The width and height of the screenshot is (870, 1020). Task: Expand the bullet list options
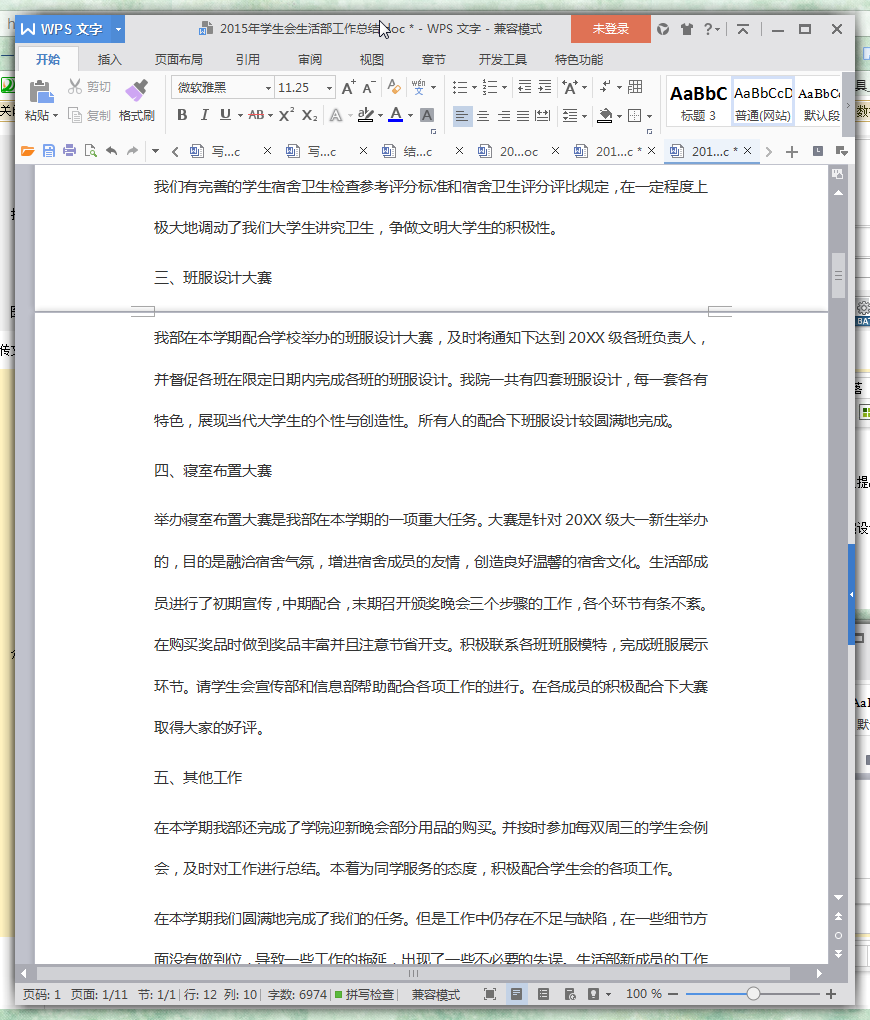coord(474,87)
